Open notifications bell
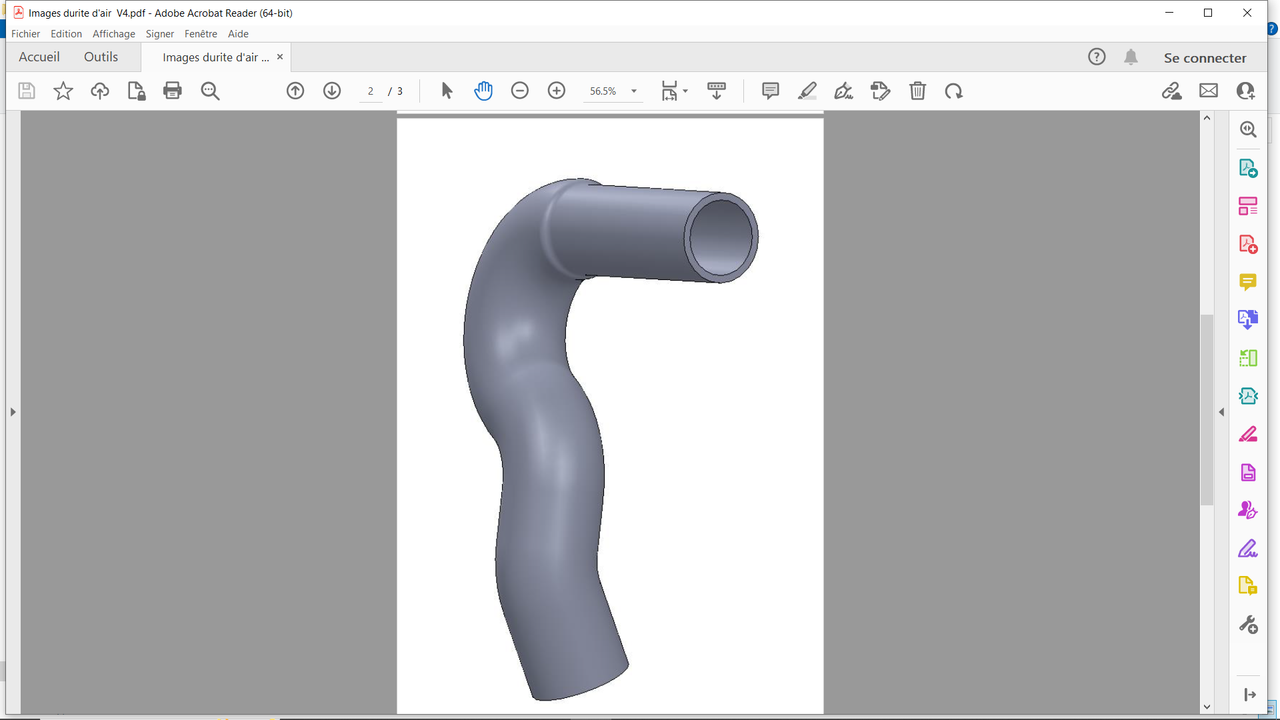1280x720 pixels. tap(1131, 57)
